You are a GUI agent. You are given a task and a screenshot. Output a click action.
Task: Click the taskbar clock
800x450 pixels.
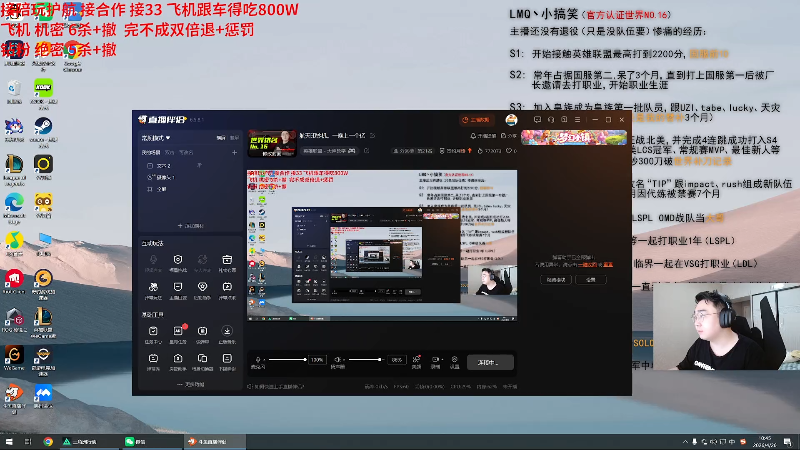tap(765, 442)
